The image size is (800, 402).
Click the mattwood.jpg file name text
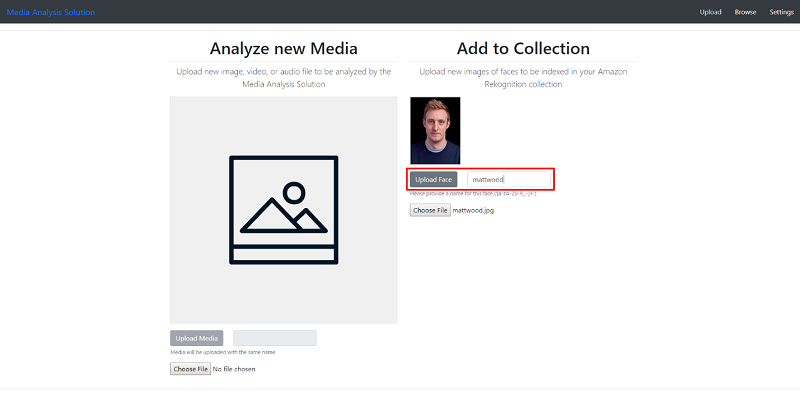tap(473, 211)
